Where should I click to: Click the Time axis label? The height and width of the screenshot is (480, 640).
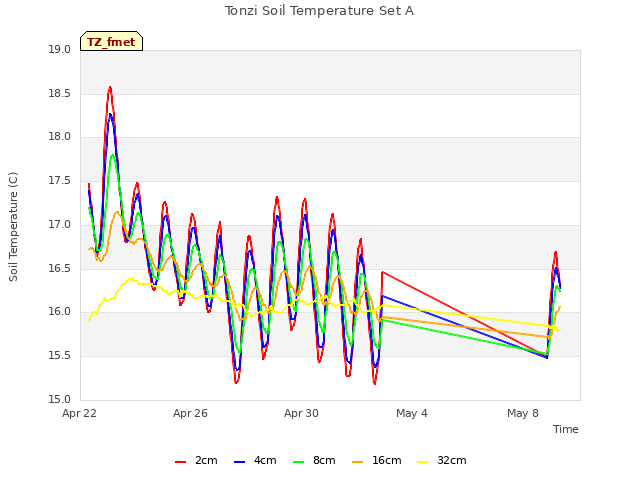(x=566, y=429)
